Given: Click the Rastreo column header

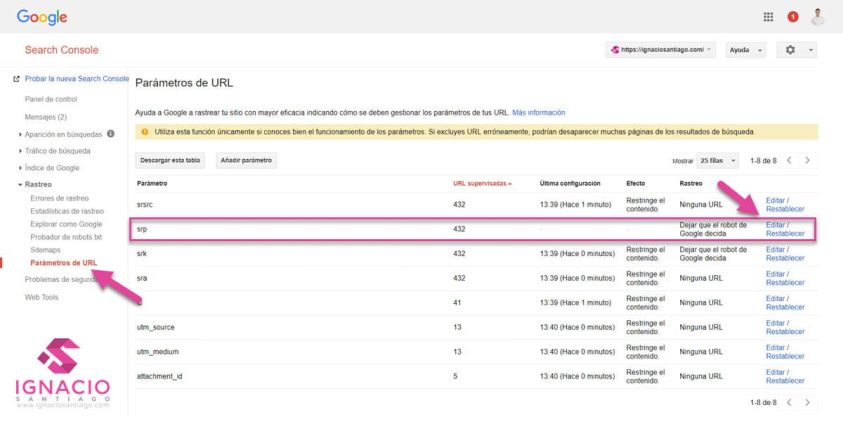Looking at the screenshot, I should [691, 183].
